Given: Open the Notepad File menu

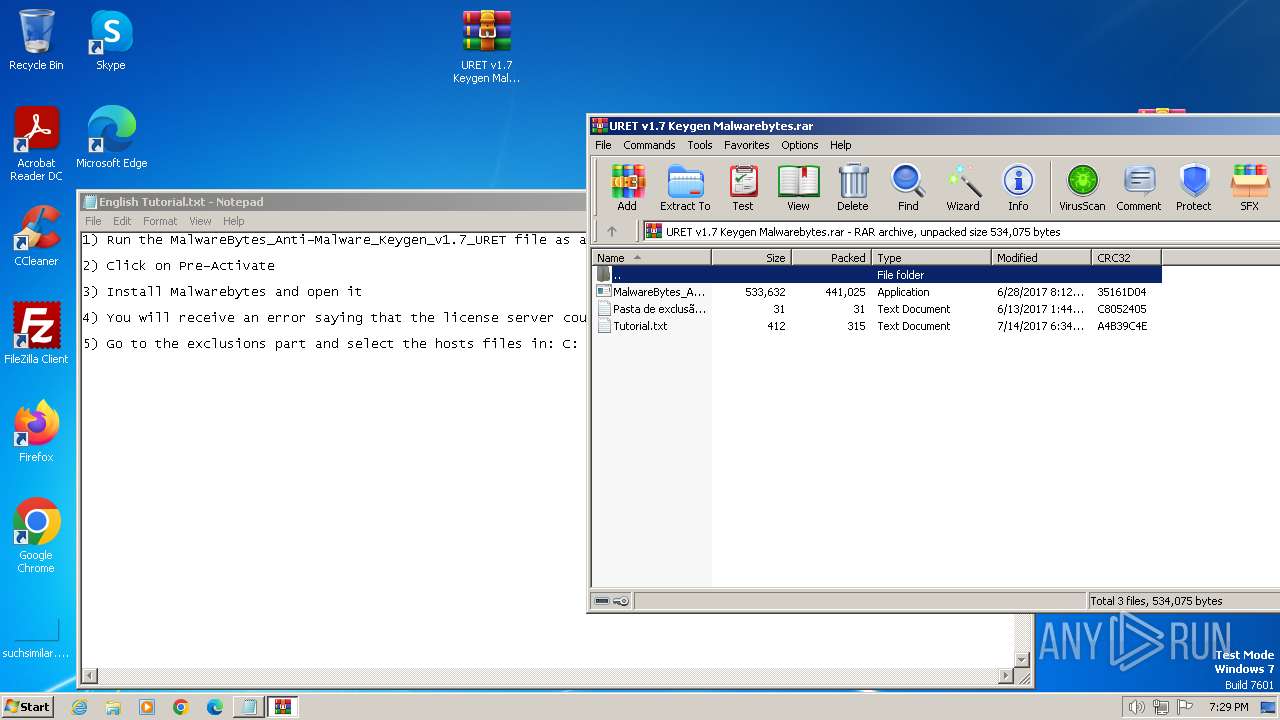Looking at the screenshot, I should 93,221.
